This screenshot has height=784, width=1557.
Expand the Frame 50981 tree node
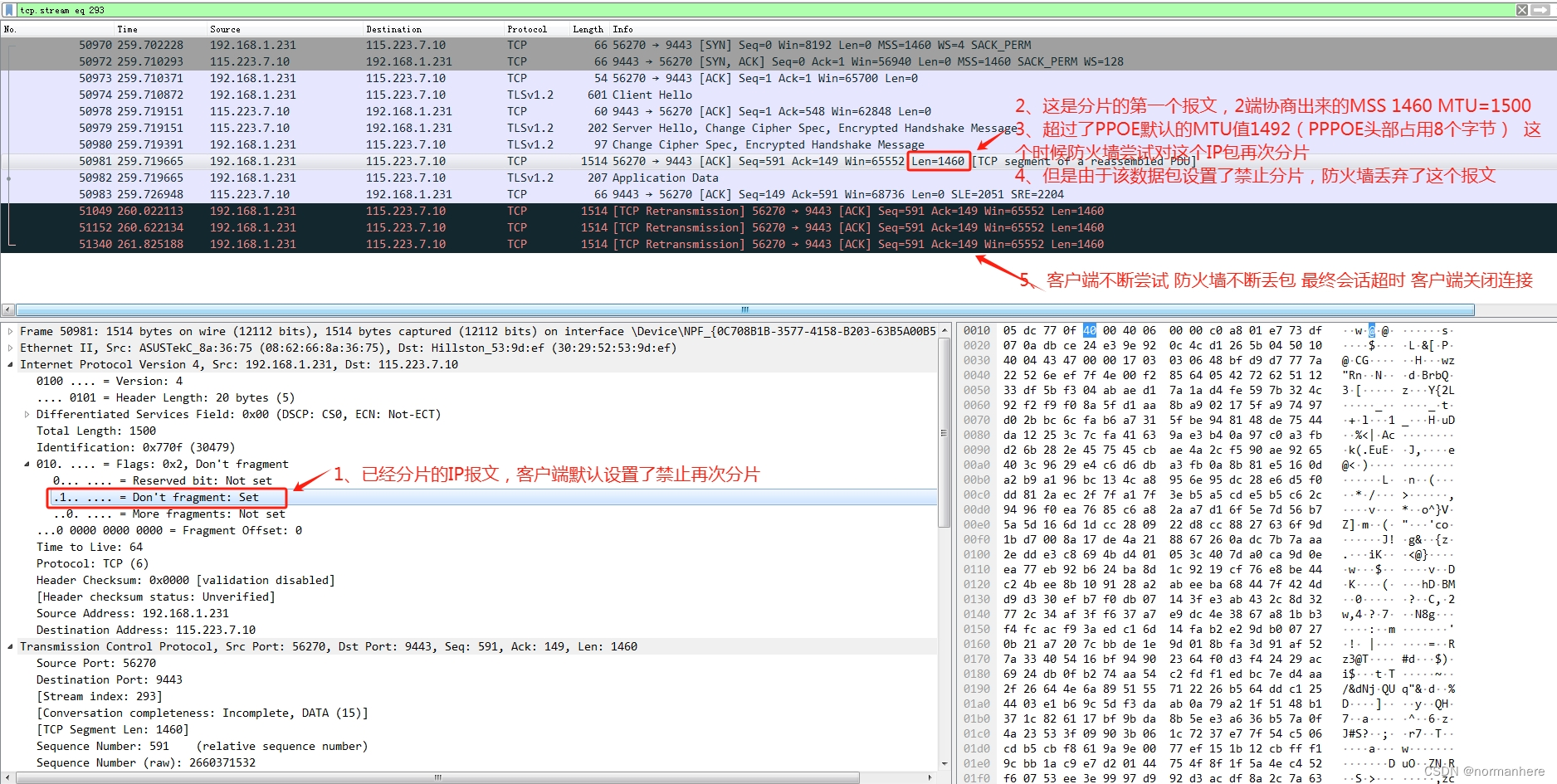click(10, 331)
